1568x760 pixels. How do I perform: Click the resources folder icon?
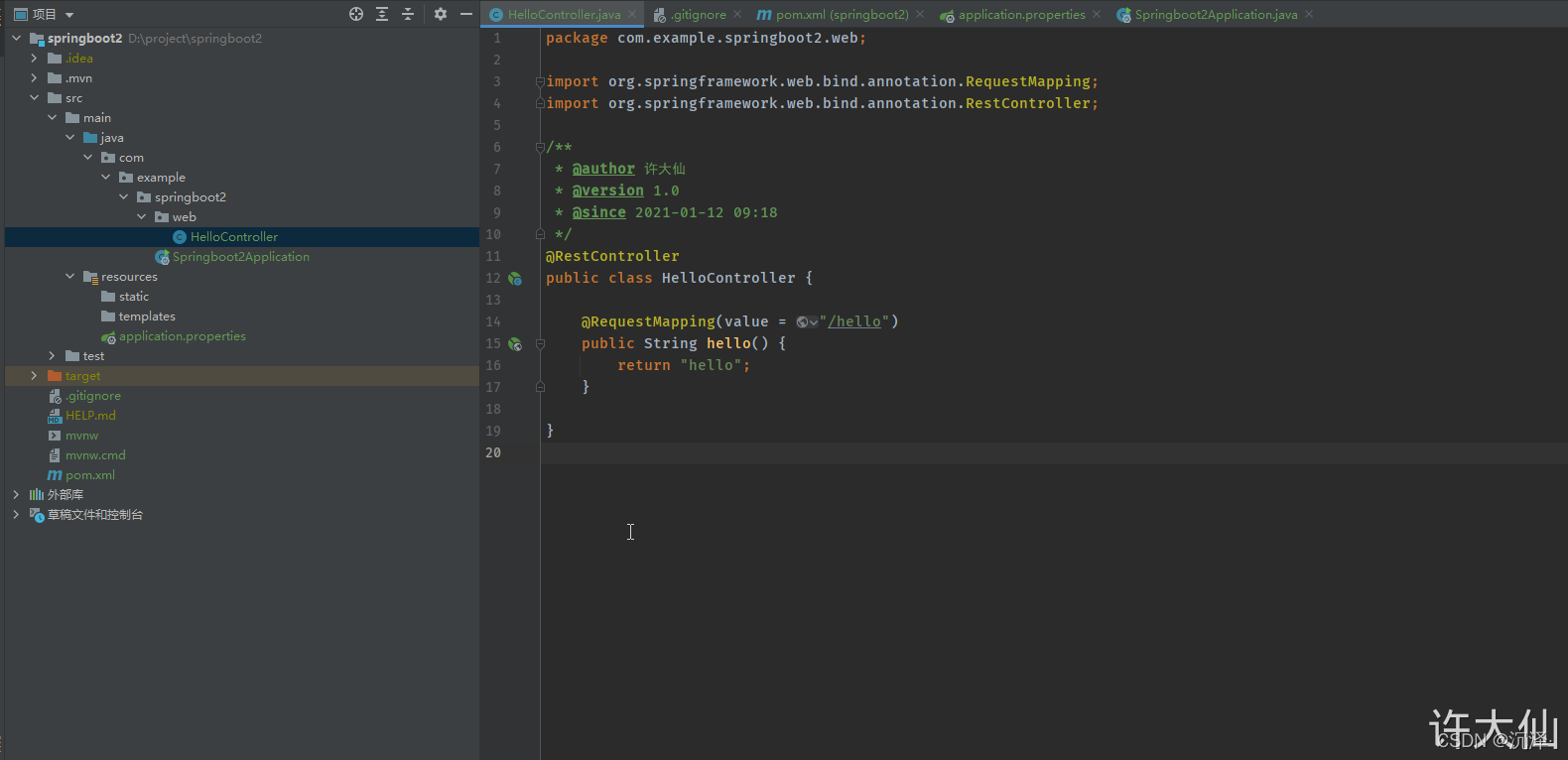pyautogui.click(x=90, y=277)
